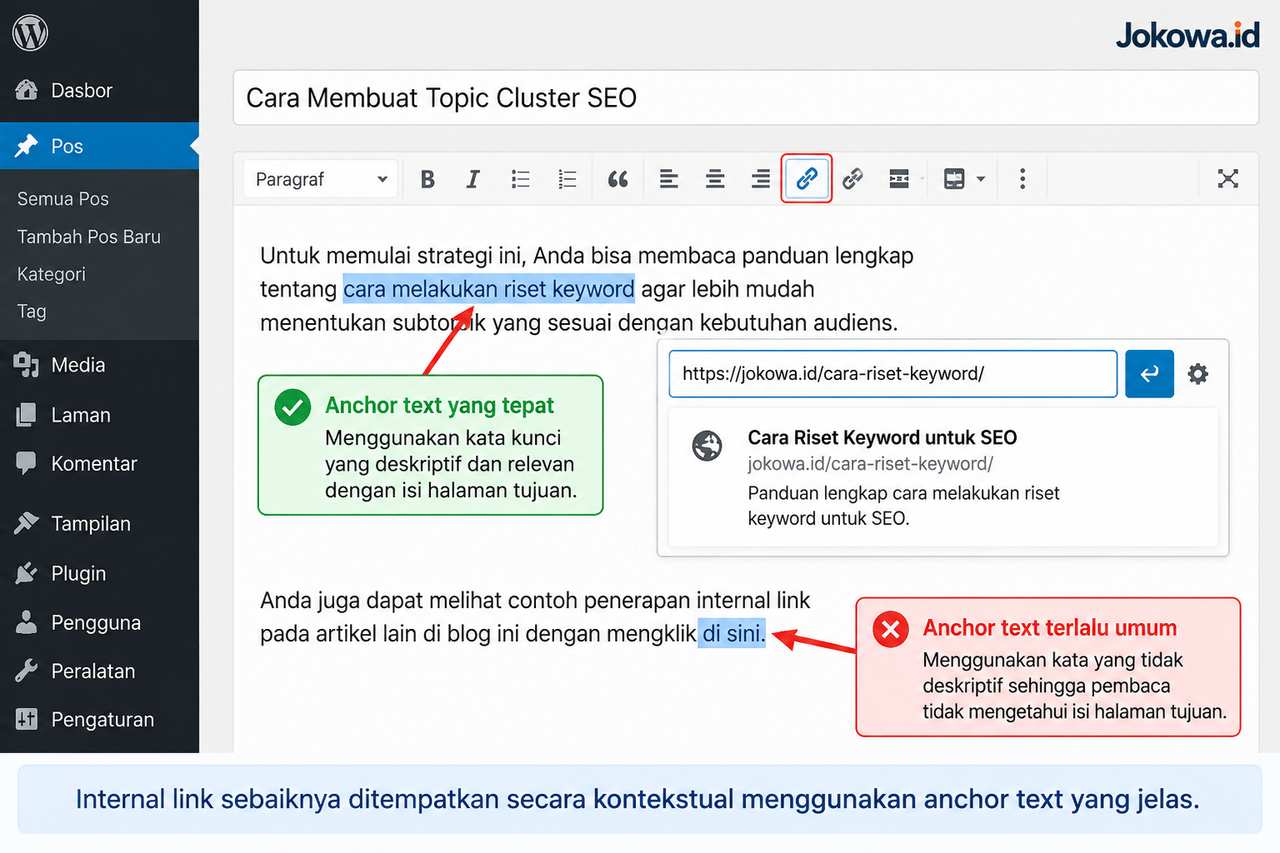Open the three-dot more options menu

click(1022, 179)
